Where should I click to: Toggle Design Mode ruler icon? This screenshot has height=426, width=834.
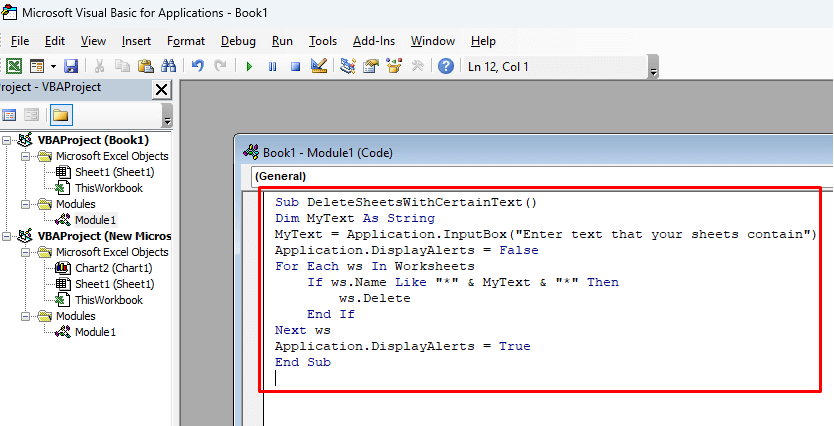tap(319, 66)
